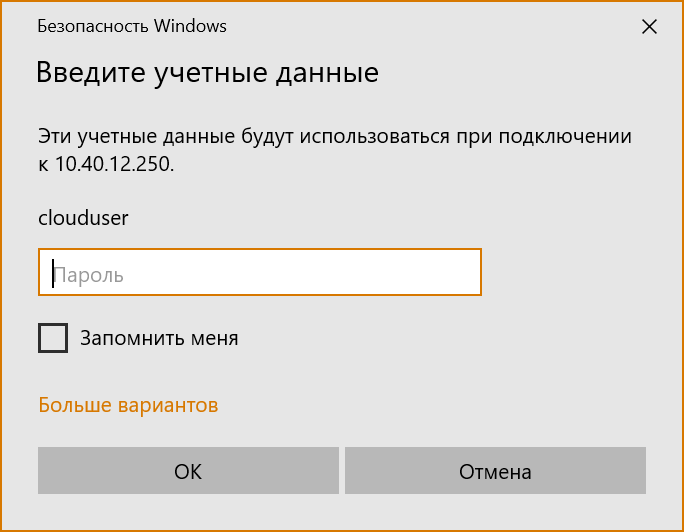Click the Введите учетные данные heading
Image resolution: width=684 pixels, height=532 pixels.
point(208,73)
